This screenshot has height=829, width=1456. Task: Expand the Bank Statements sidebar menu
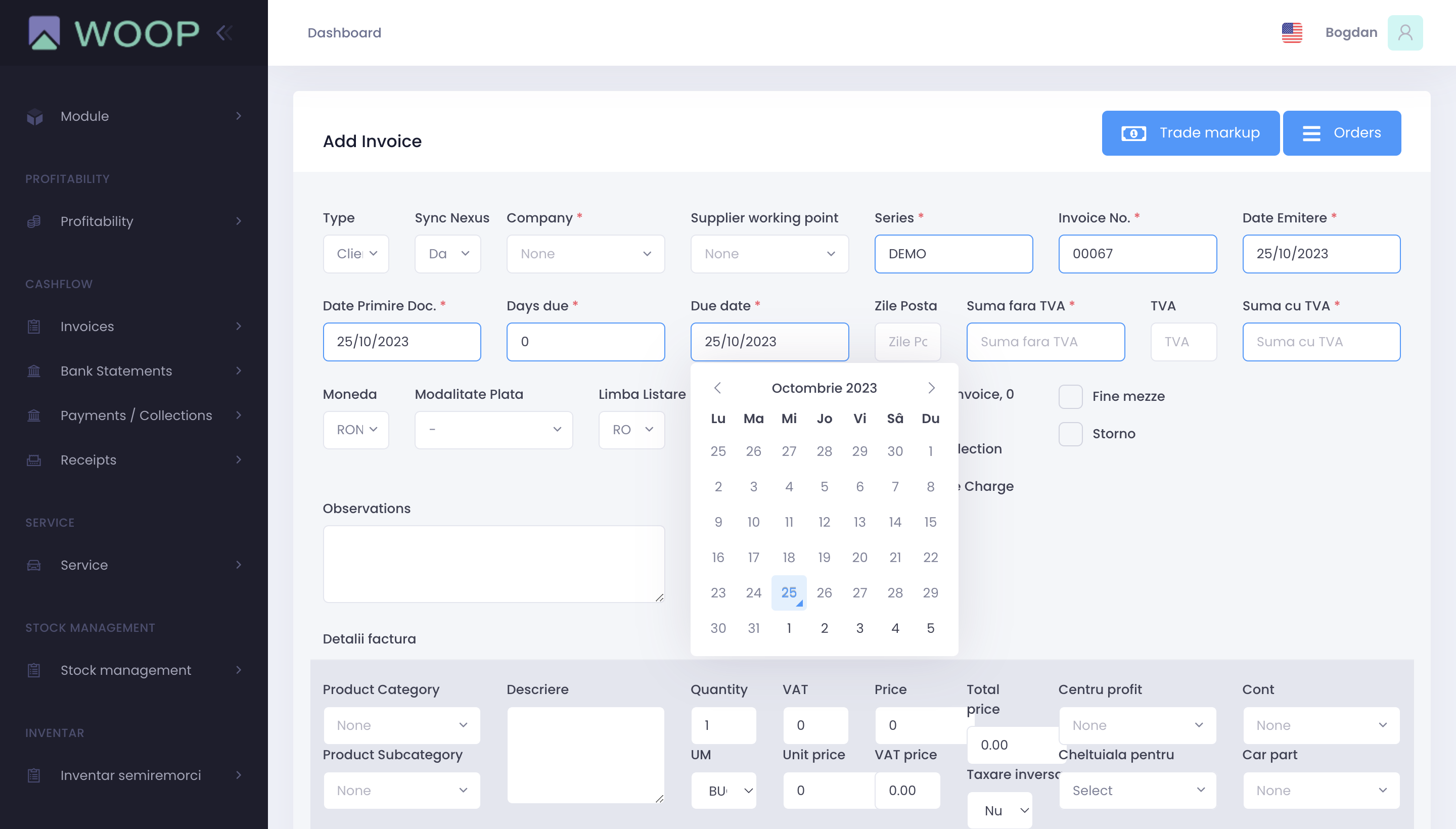(x=239, y=371)
